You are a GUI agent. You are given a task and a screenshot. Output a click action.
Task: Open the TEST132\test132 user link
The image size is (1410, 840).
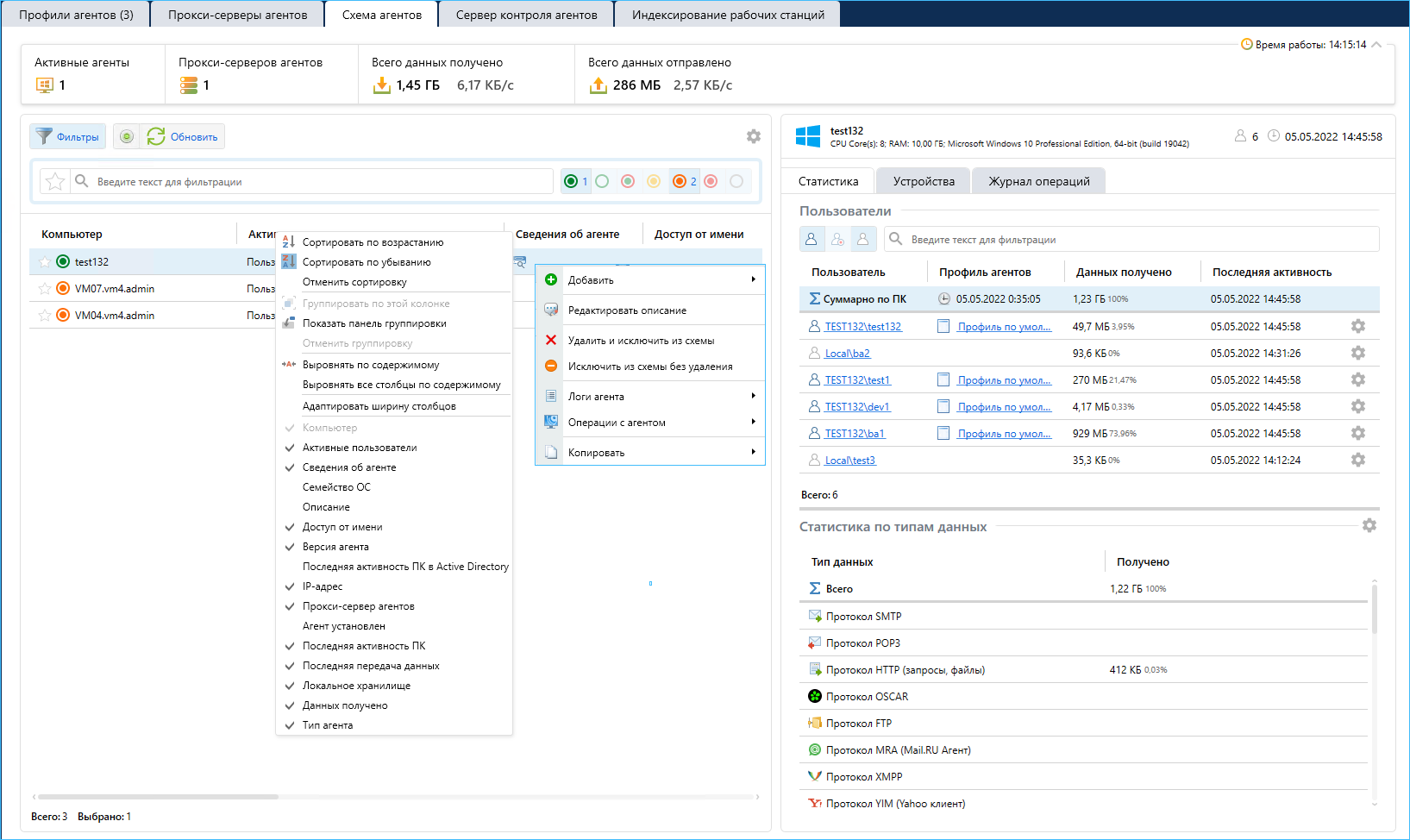[862, 326]
